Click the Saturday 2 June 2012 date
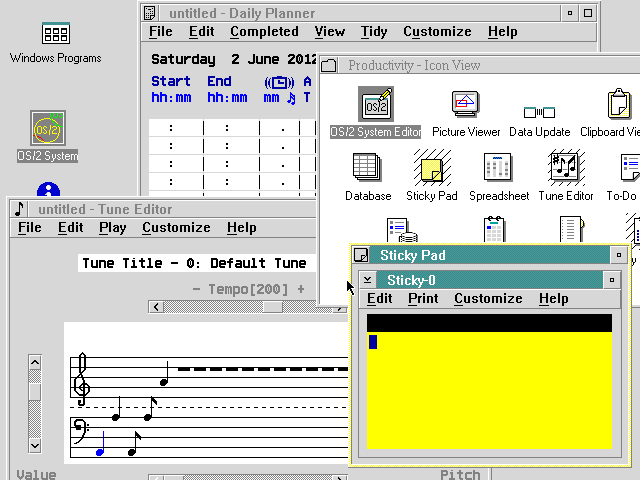640x480 pixels. tap(233, 60)
